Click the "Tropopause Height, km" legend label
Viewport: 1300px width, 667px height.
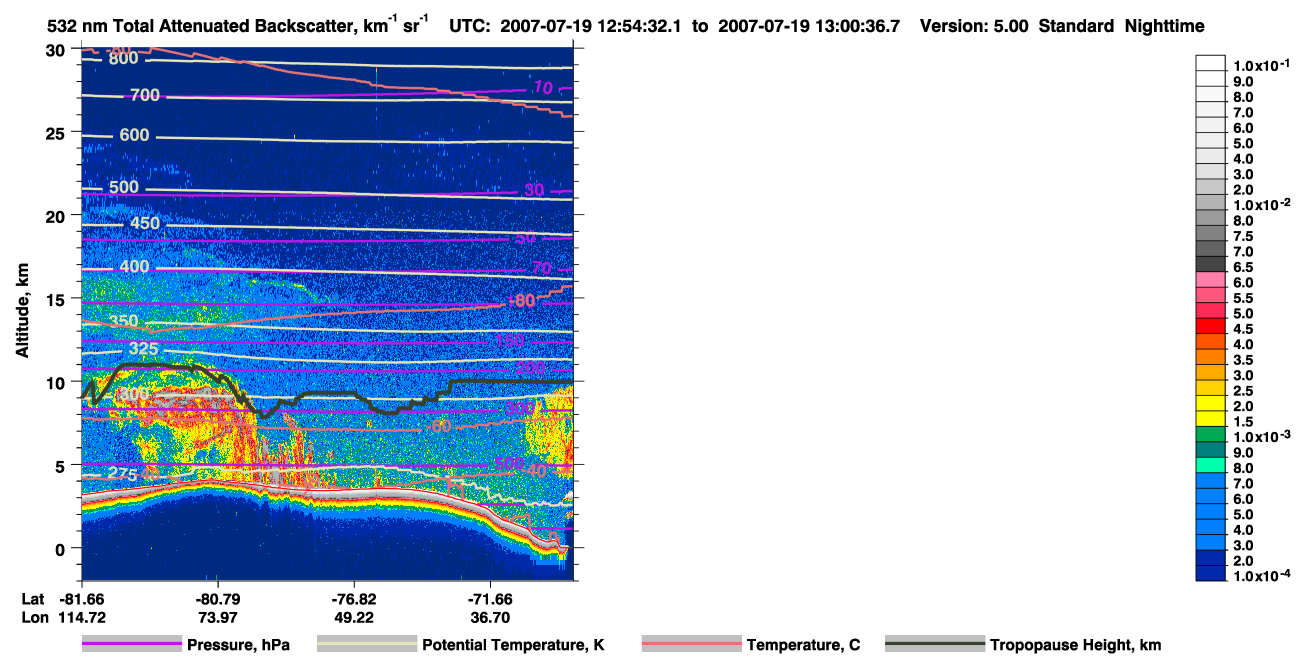tap(1075, 645)
